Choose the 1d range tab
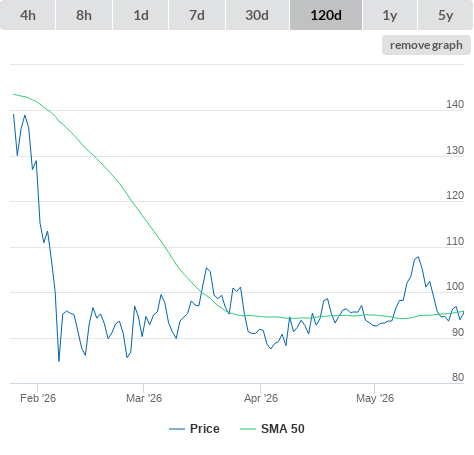 pos(141,15)
